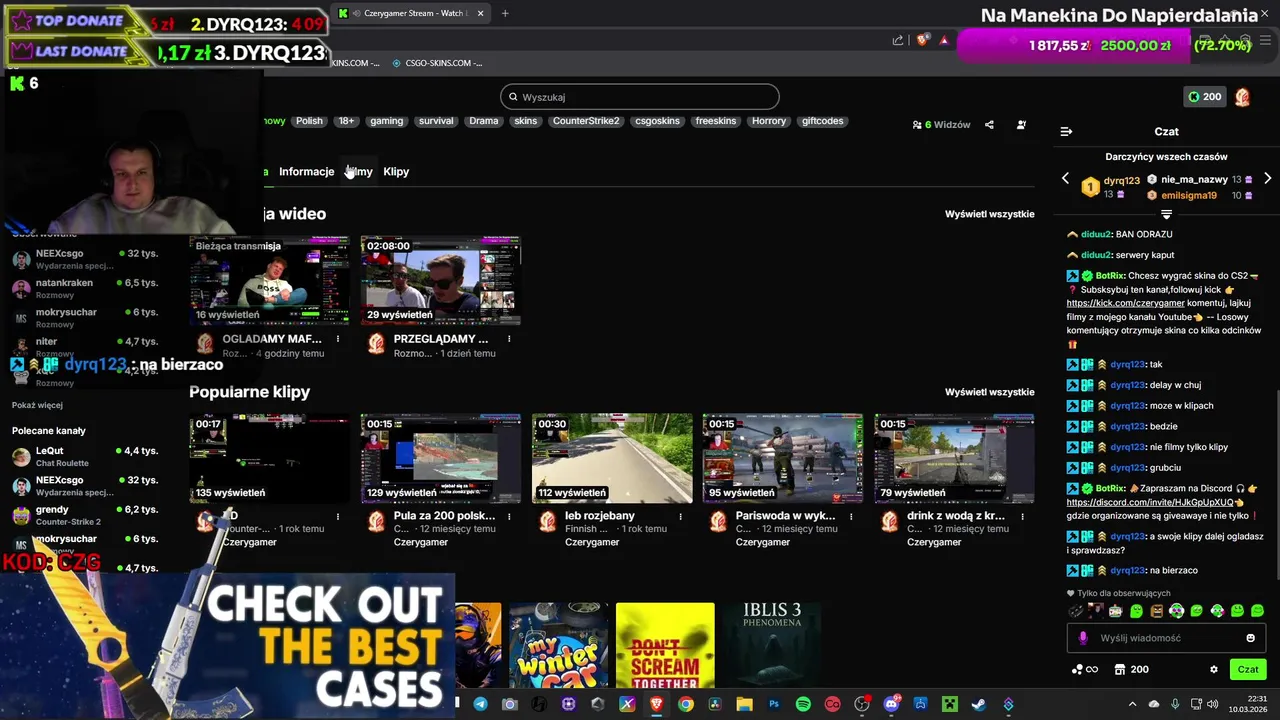The width and height of the screenshot is (1280, 720).
Task: Open the 200 Kicks balance button
Action: (x=1204, y=97)
